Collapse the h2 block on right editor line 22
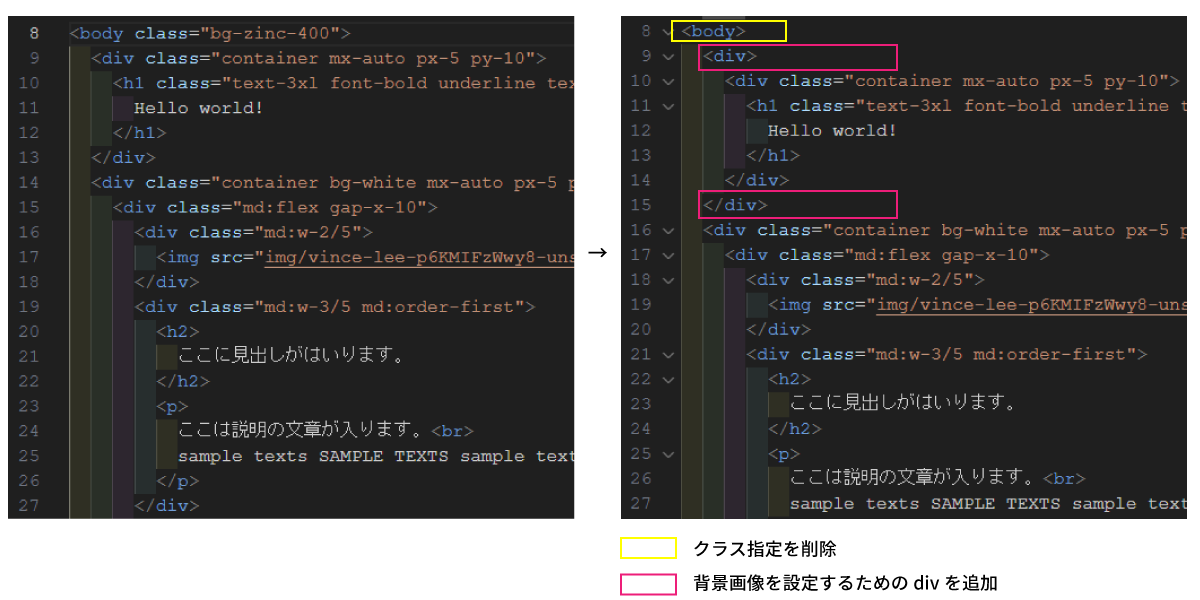The height and width of the screenshot is (600, 1200). (668, 380)
